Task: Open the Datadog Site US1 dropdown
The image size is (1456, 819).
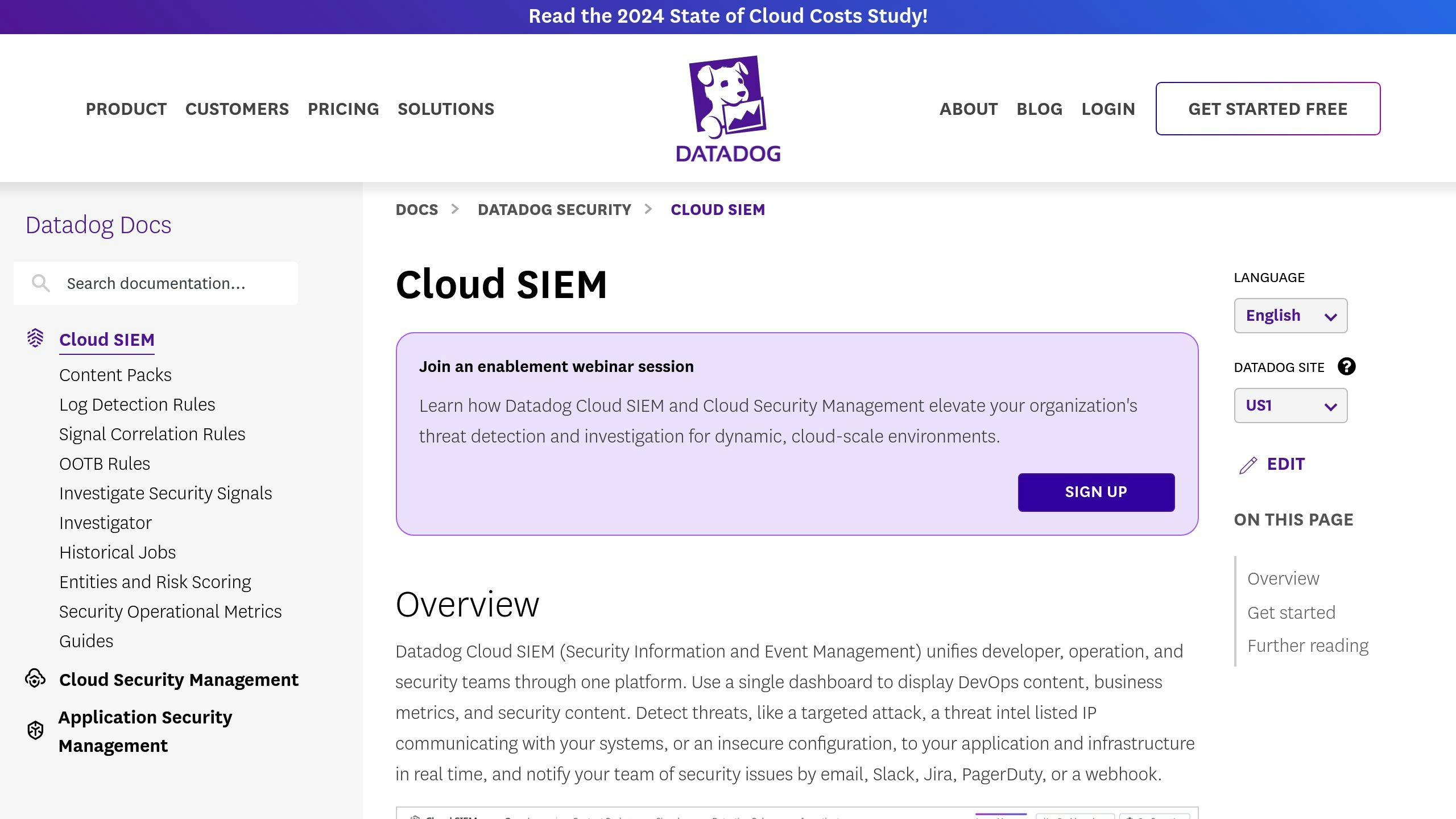Action: coord(1290,406)
